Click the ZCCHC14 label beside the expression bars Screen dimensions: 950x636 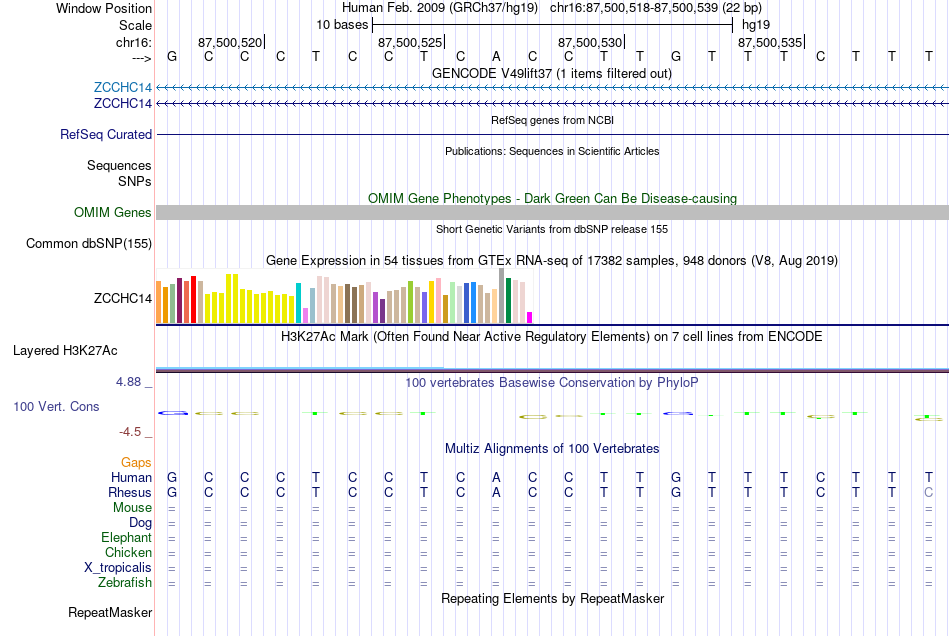[122, 298]
